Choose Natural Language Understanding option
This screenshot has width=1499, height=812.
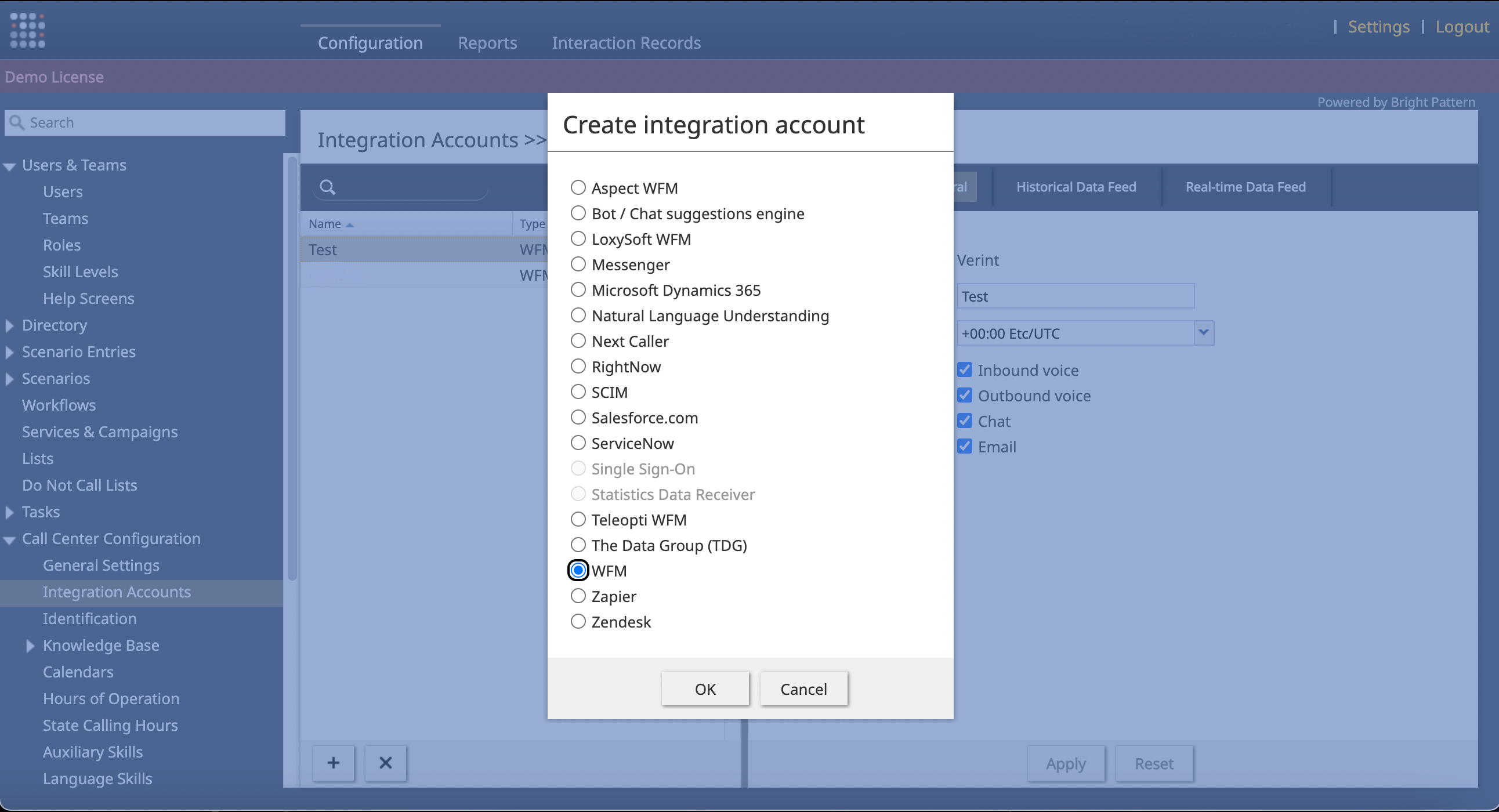[x=578, y=316]
